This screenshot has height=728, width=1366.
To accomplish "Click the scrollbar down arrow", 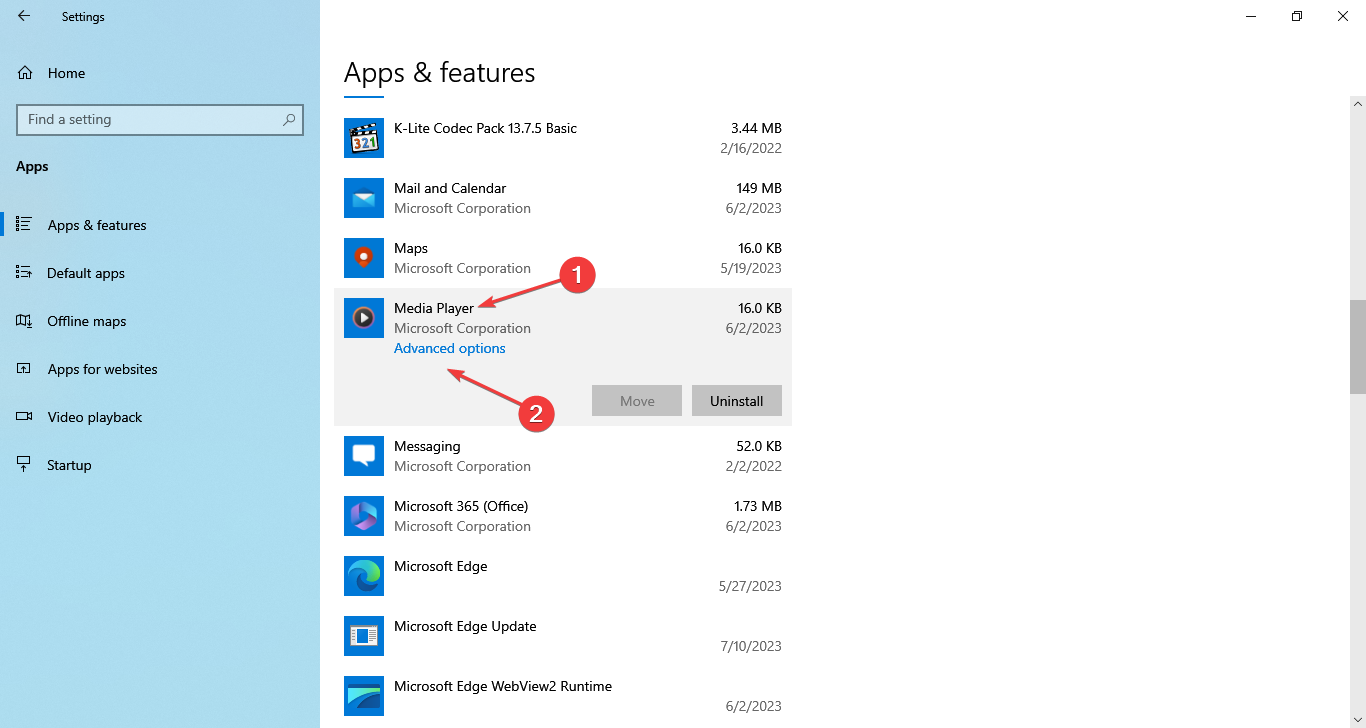I will coord(1357,719).
